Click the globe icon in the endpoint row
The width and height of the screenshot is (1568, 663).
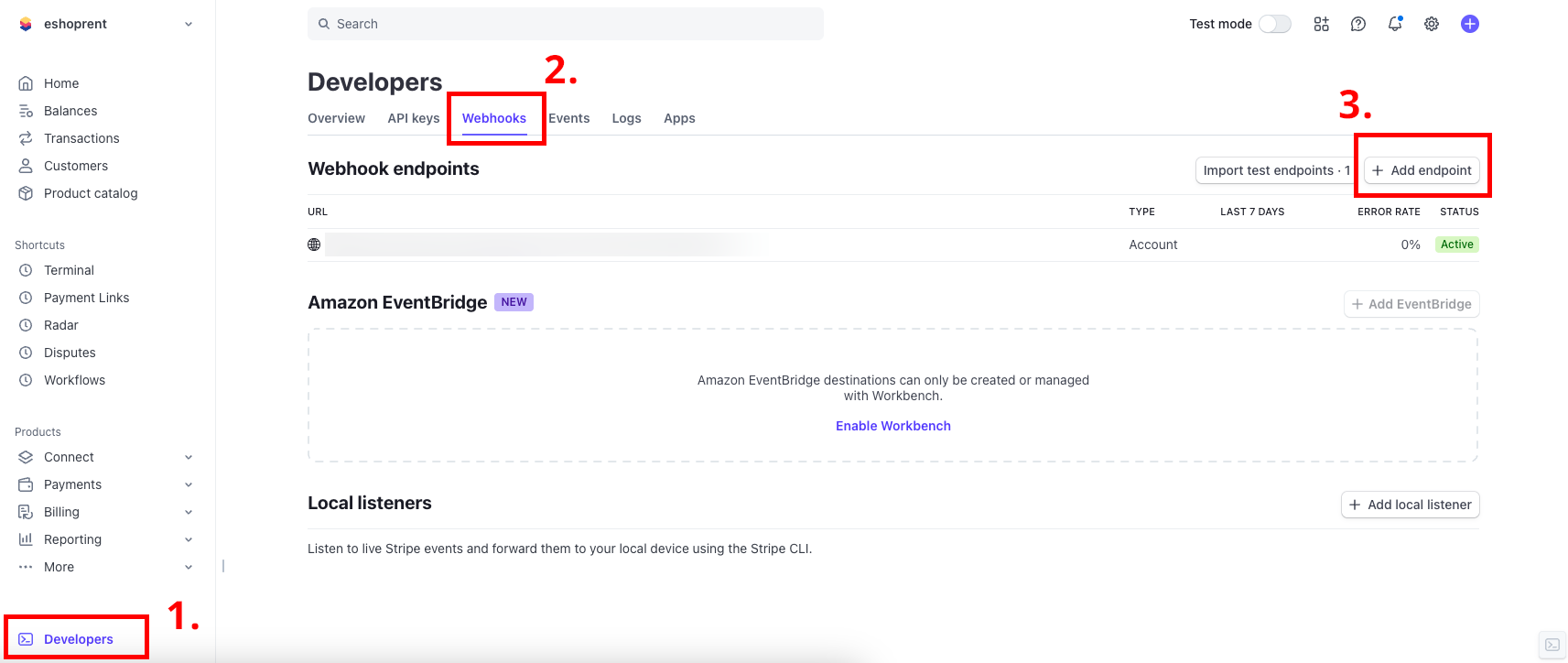pyautogui.click(x=314, y=245)
